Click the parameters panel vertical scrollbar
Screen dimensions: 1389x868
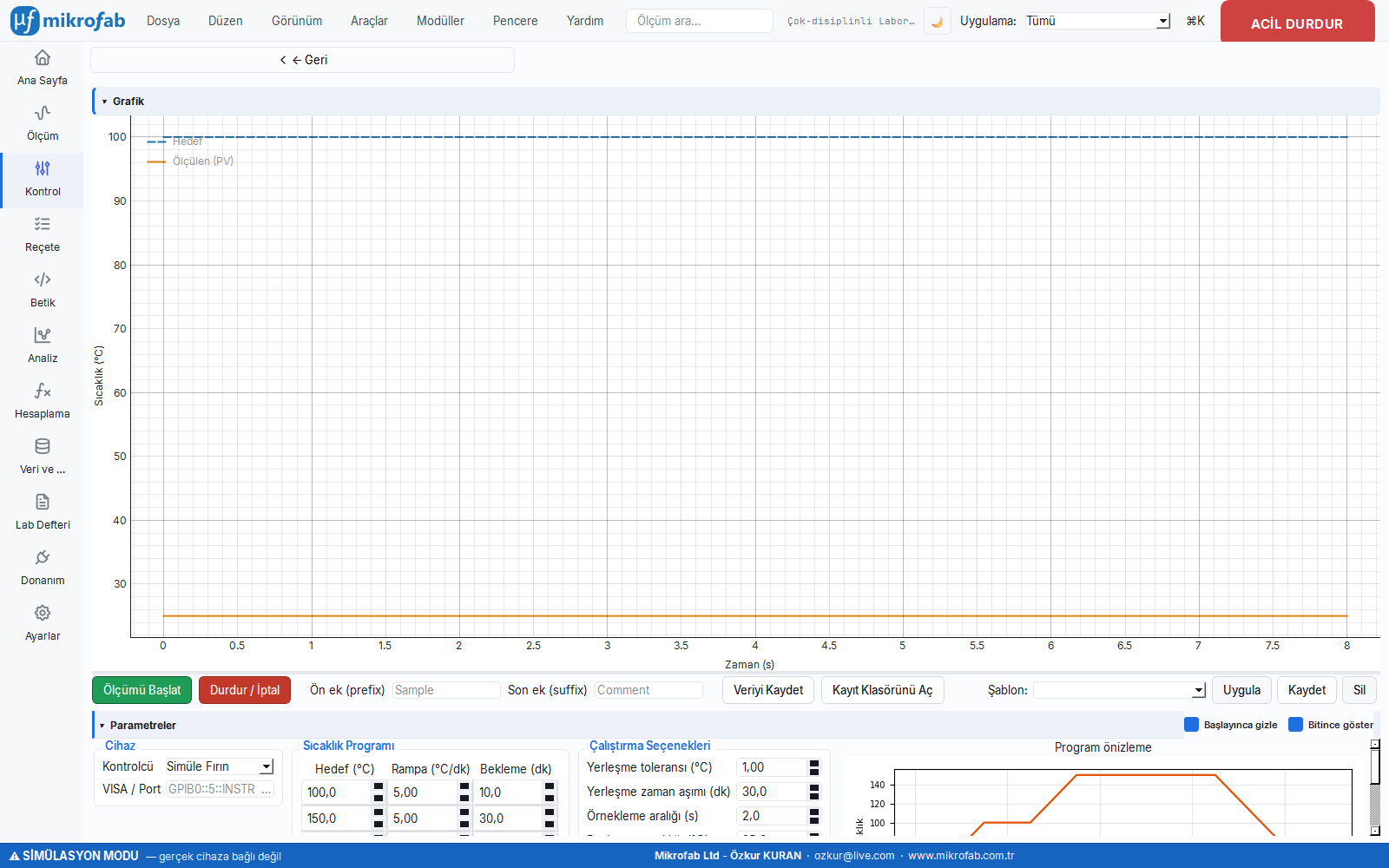(x=1375, y=787)
